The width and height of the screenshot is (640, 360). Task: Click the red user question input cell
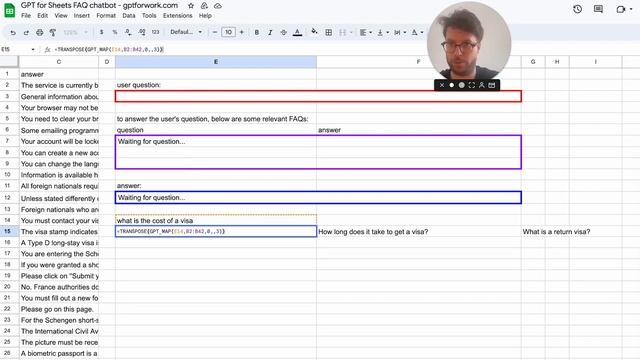[318, 96]
